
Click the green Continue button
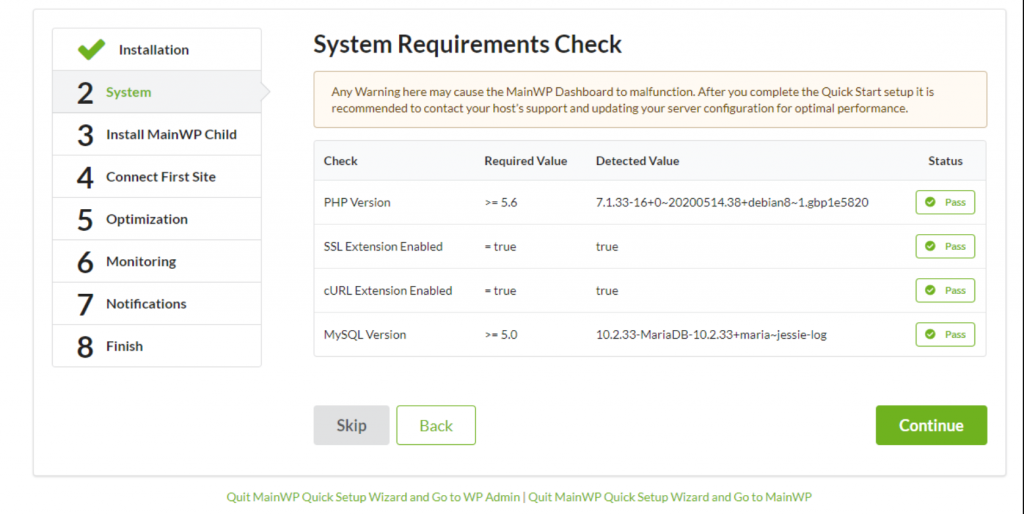point(931,425)
